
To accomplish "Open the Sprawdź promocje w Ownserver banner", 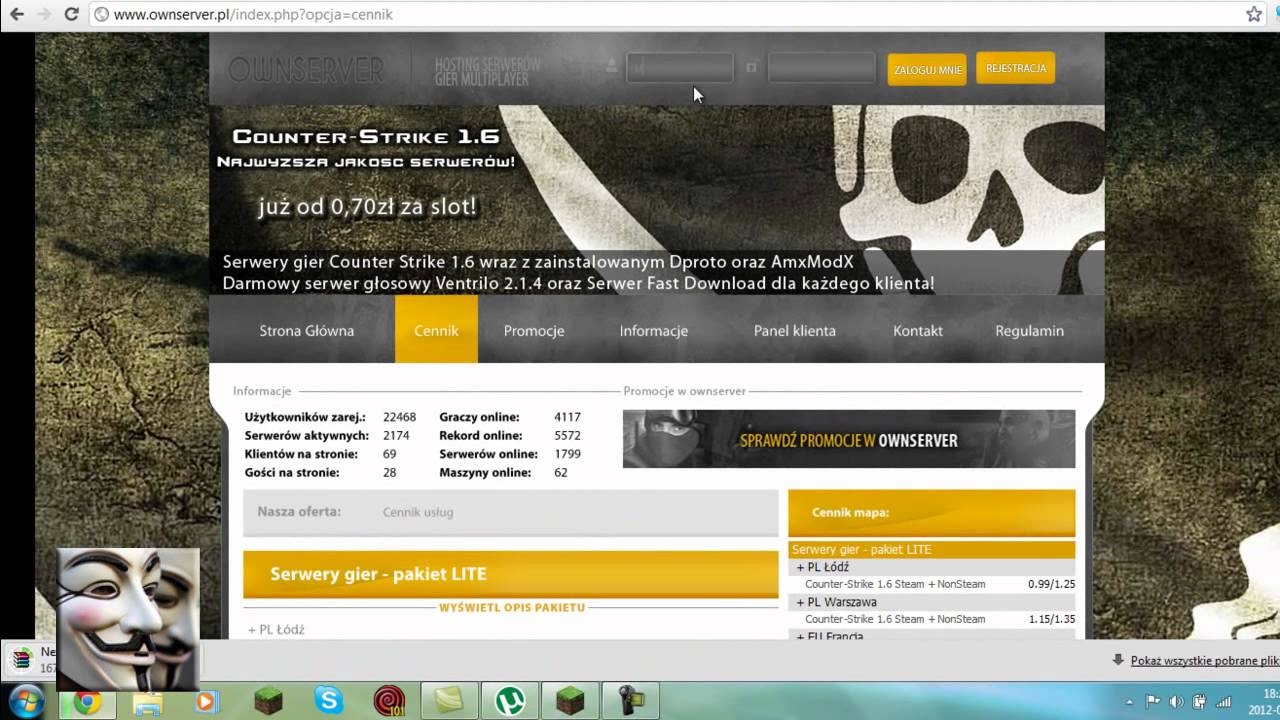I will click(x=849, y=439).
